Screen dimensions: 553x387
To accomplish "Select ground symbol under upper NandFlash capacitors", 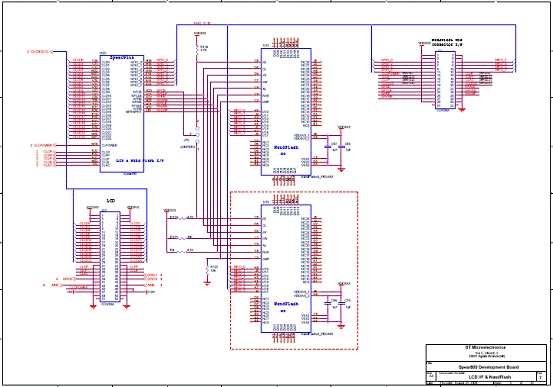I will click(x=341, y=170).
